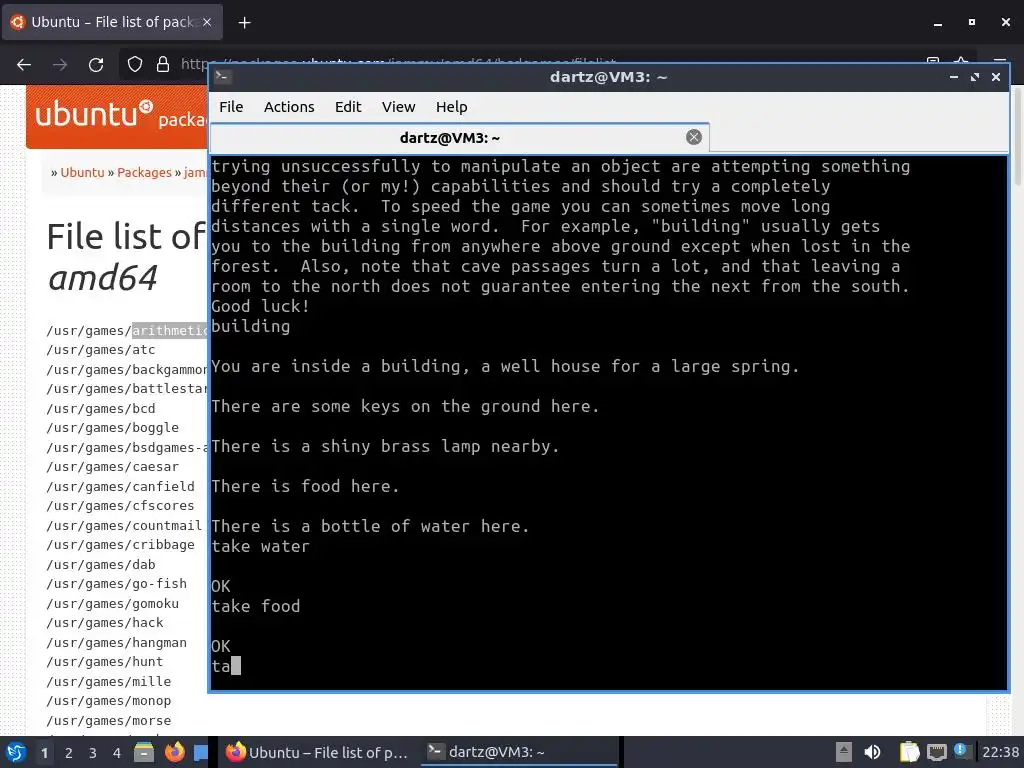Click the webpage vertical scrollbar
1024x768 pixels.
coord(1017,137)
